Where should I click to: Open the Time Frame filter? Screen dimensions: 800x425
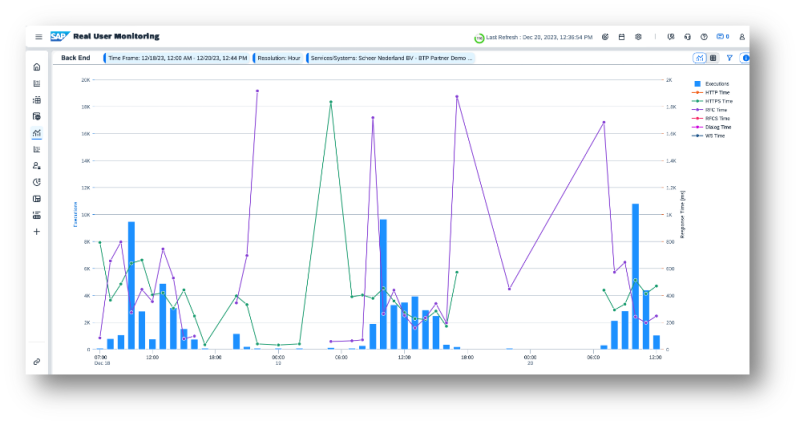coord(176,58)
